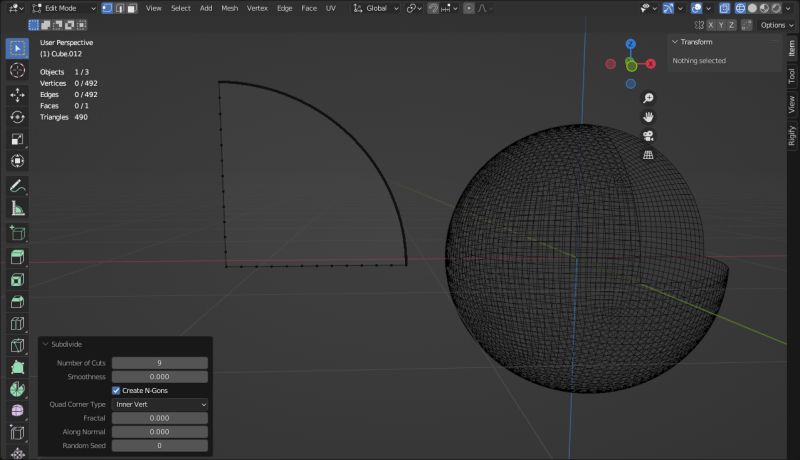Select the Move tool
The width and height of the screenshot is (800, 460).
coord(17,95)
